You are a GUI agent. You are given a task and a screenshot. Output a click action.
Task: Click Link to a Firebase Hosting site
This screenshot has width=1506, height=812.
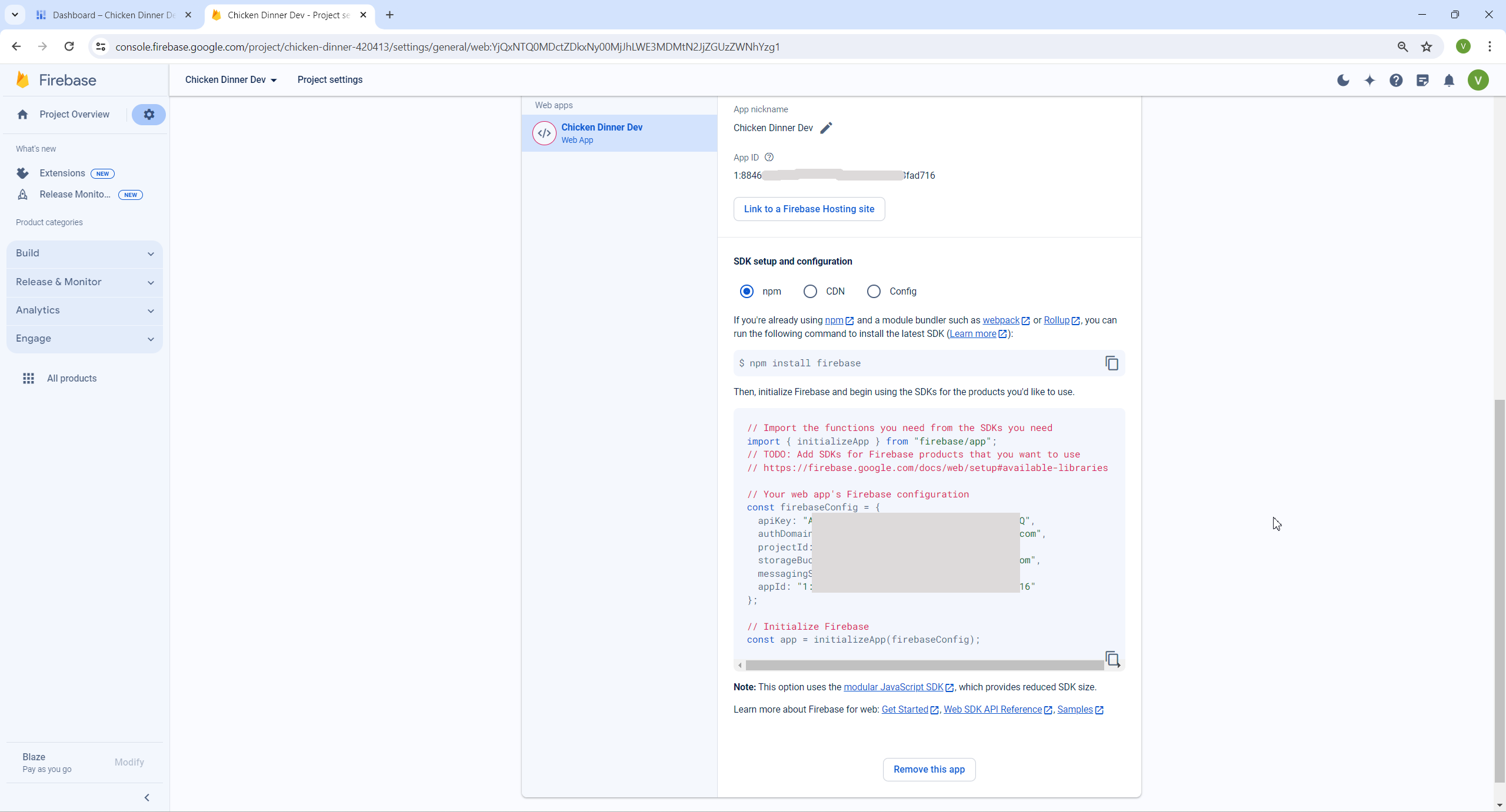pos(809,209)
